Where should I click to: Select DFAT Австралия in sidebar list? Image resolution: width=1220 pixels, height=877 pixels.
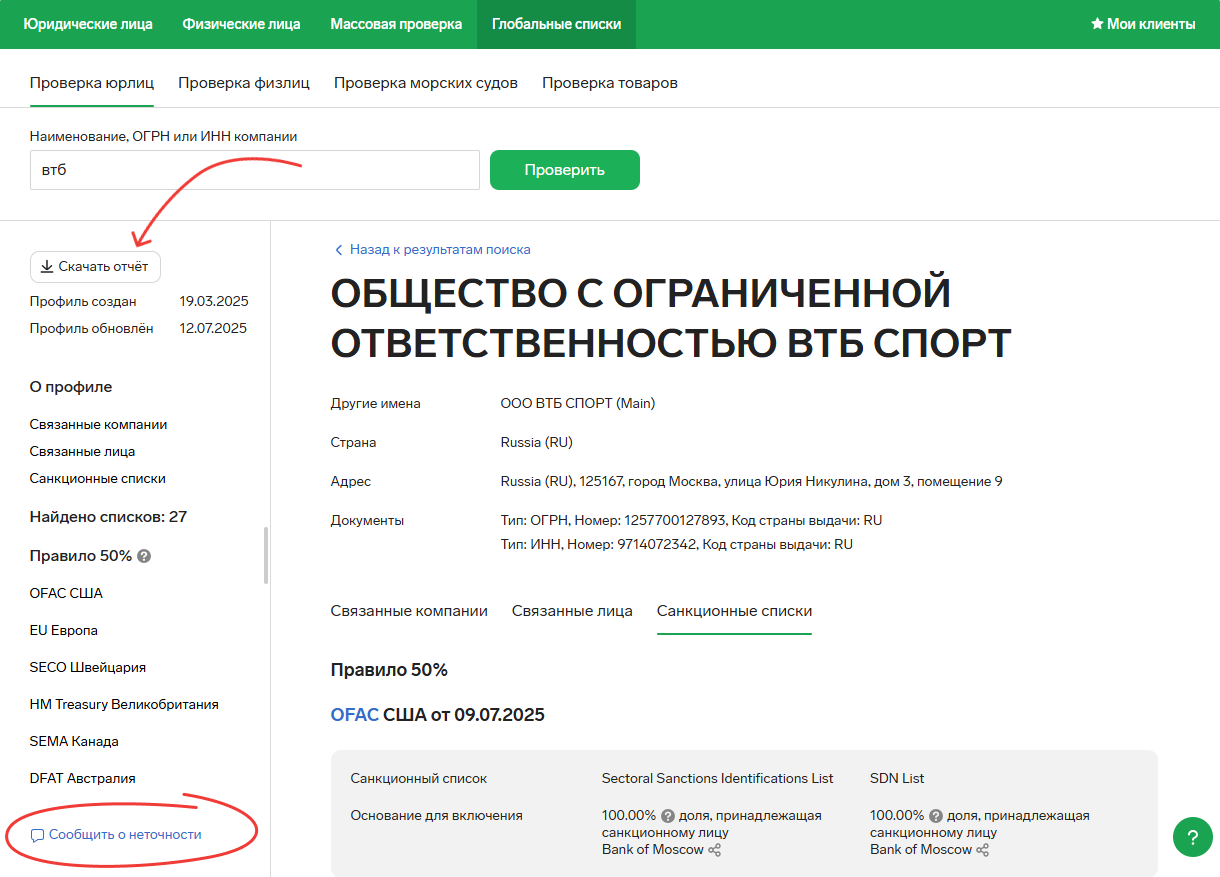tap(83, 779)
